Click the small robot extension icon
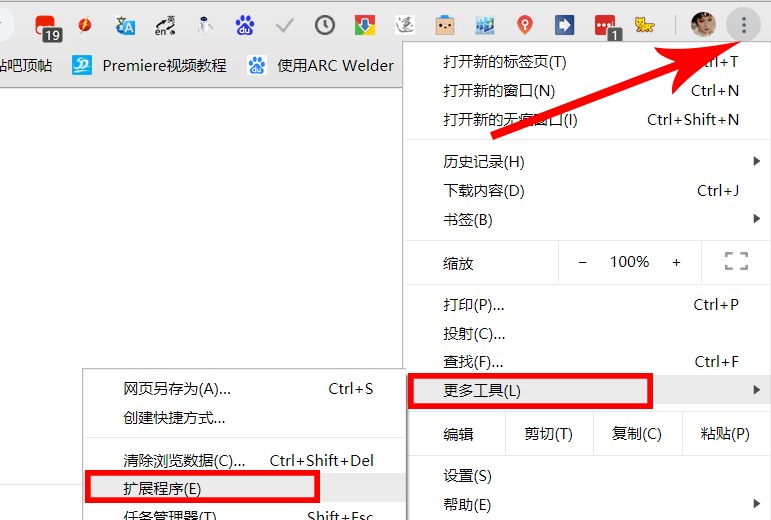771x520 pixels. tap(205, 25)
